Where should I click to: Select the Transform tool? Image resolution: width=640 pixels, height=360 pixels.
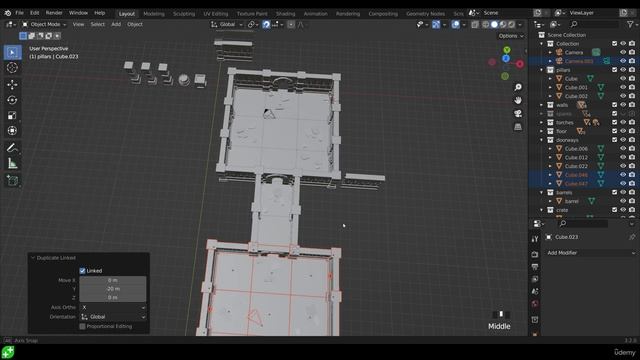(12, 131)
